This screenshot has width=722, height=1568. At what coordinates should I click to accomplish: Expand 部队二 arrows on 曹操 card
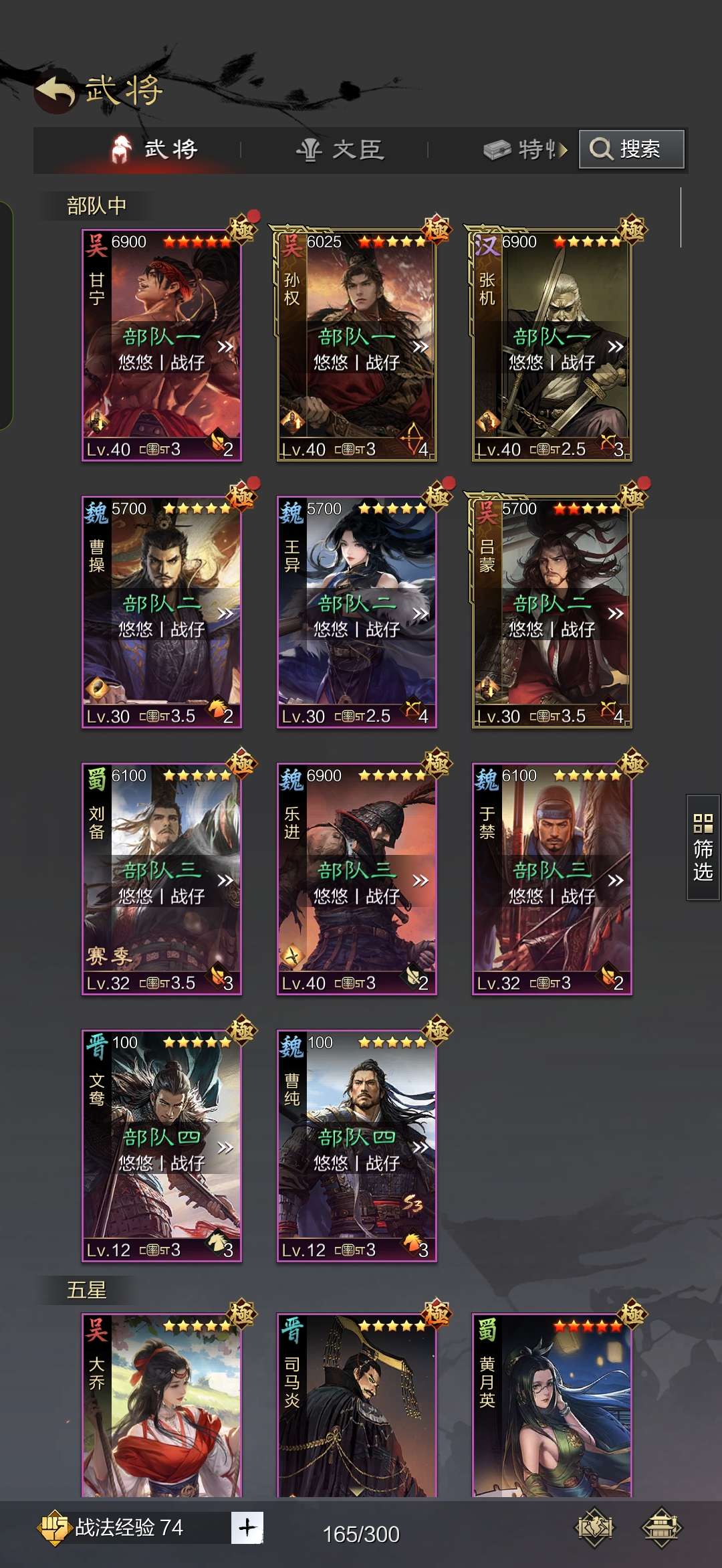point(225,613)
